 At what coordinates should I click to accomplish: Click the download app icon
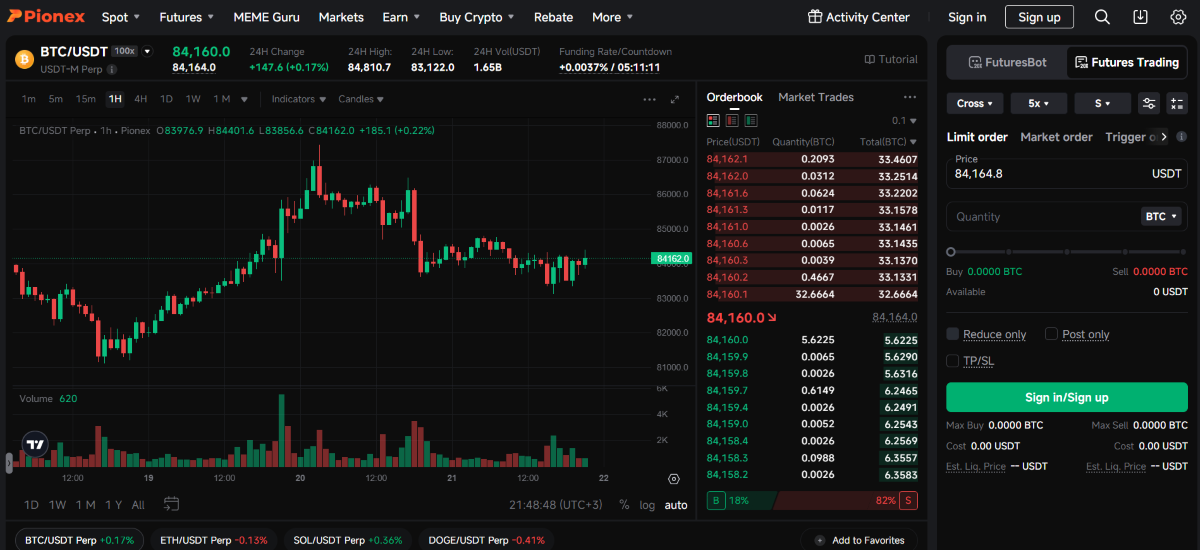(1140, 17)
